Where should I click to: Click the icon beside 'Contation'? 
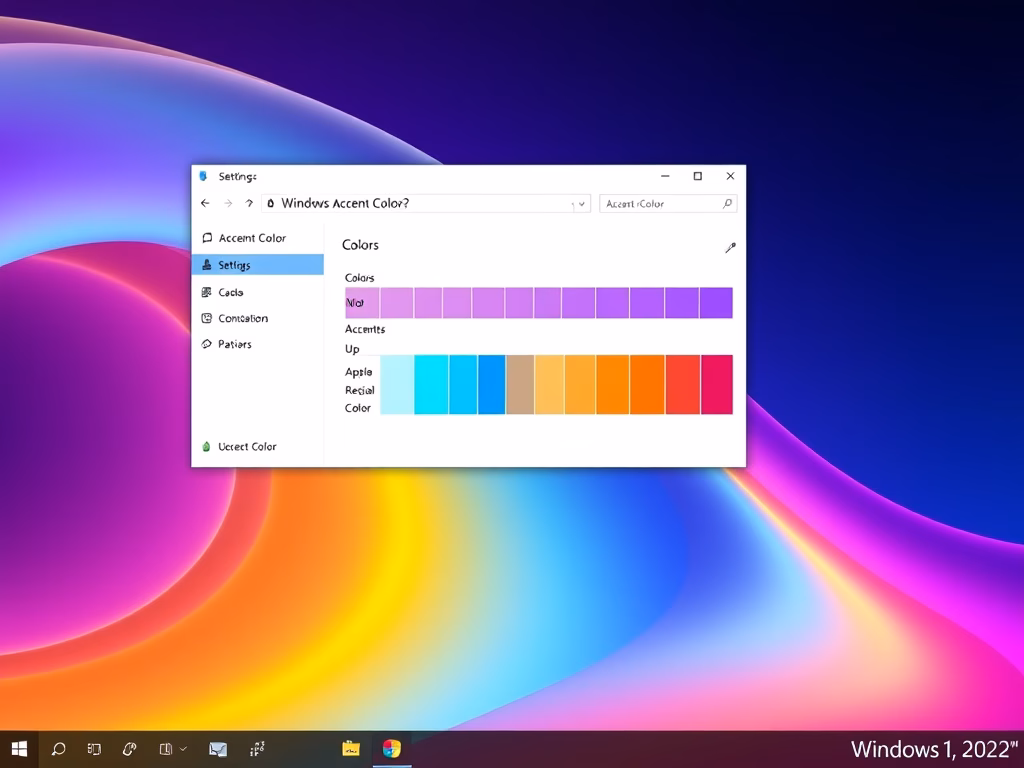(x=206, y=318)
